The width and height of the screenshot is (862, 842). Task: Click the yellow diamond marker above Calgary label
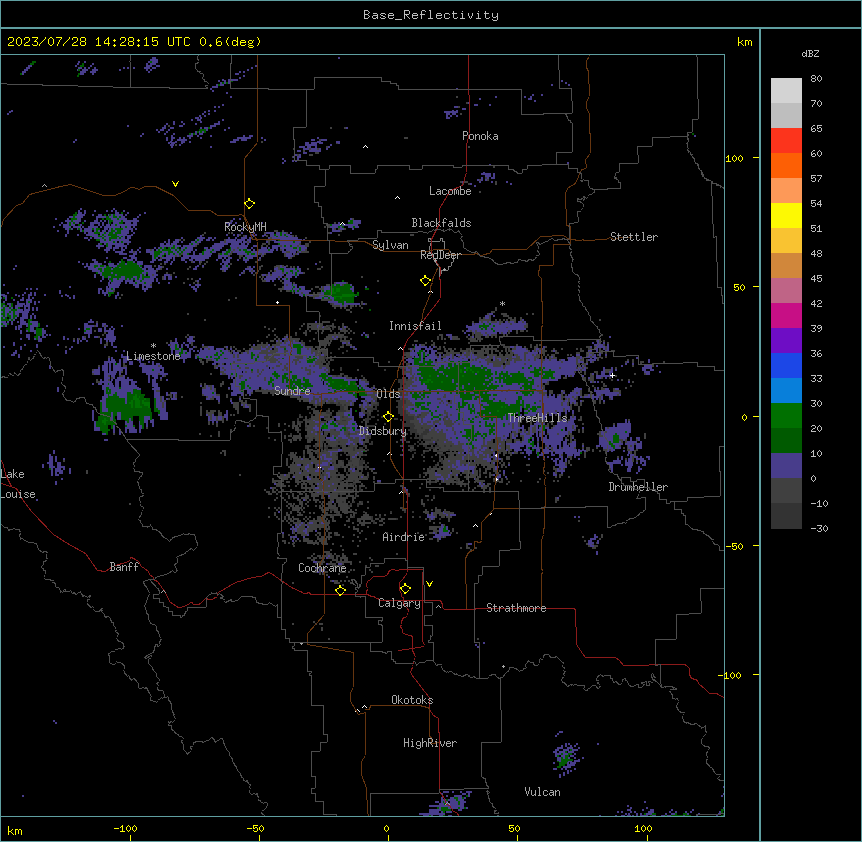click(405, 589)
